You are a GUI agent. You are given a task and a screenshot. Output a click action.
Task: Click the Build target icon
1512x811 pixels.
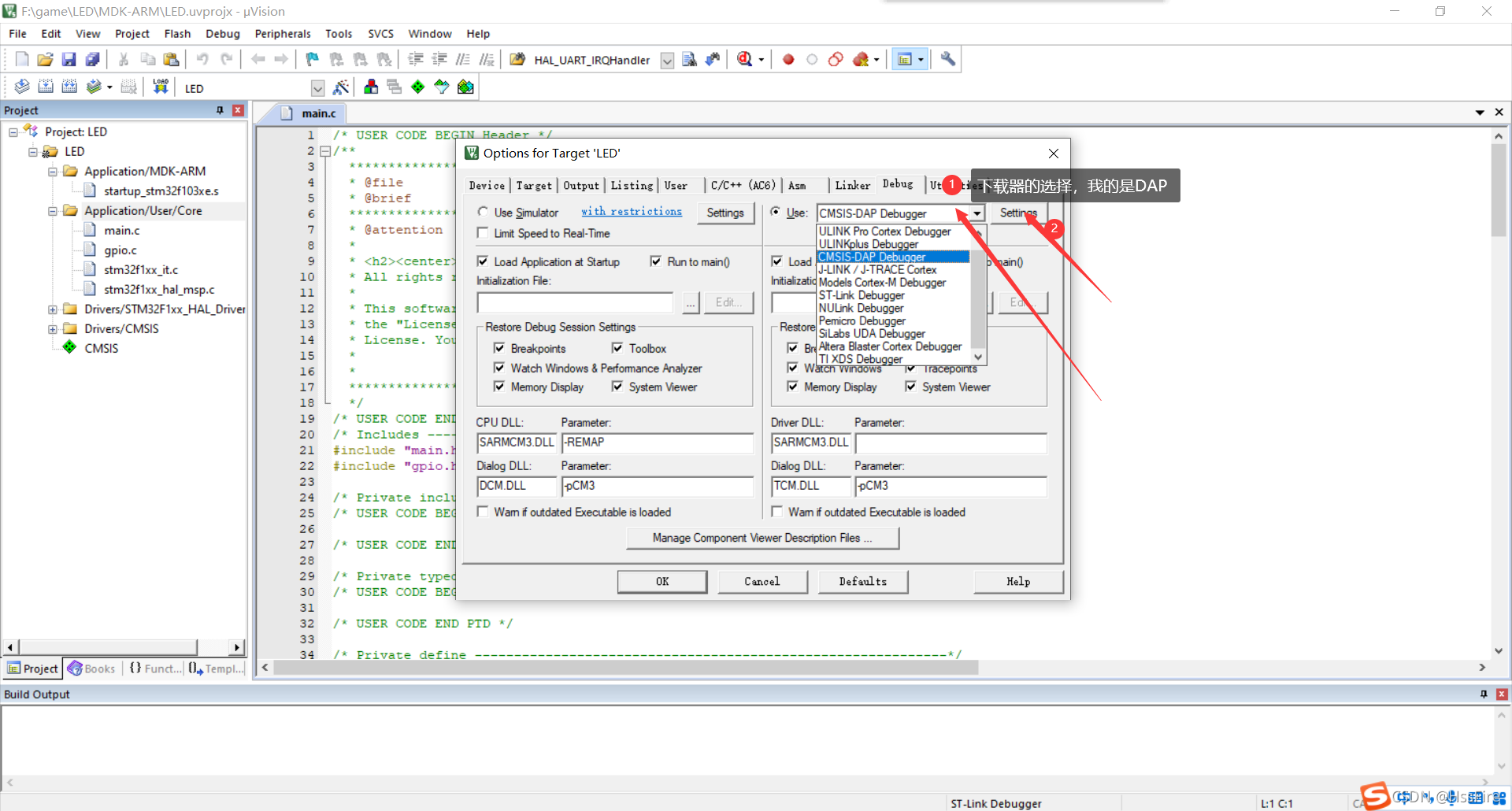(46, 87)
